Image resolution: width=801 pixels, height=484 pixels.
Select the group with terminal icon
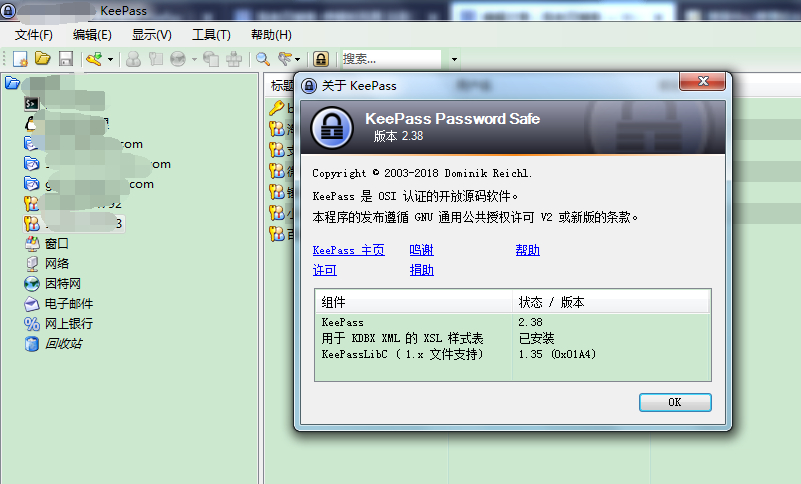(x=32, y=104)
